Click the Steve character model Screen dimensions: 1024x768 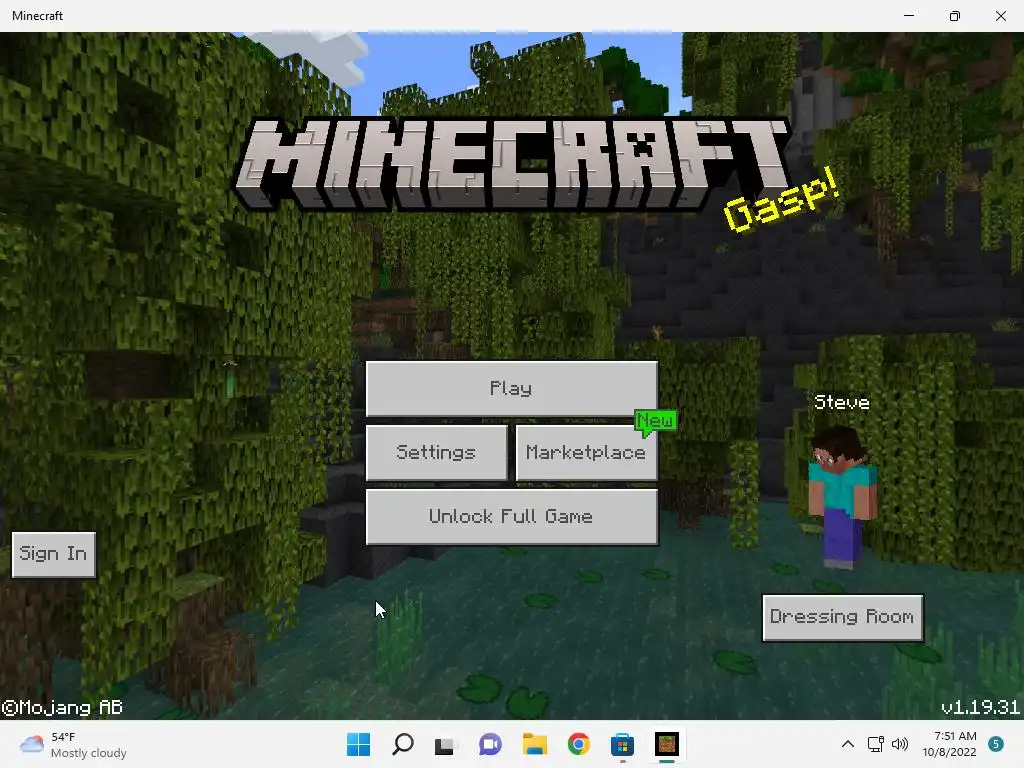pyautogui.click(x=840, y=498)
